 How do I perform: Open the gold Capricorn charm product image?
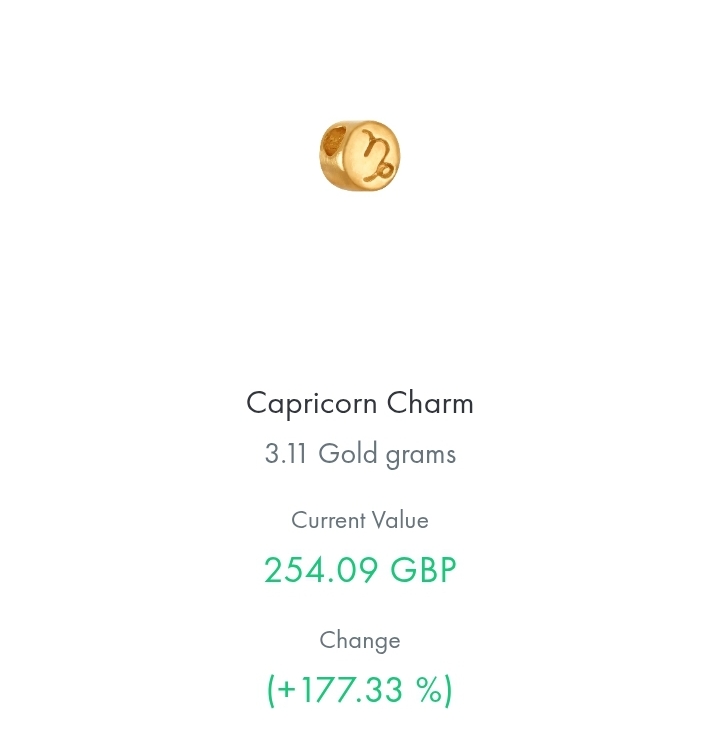click(360, 155)
